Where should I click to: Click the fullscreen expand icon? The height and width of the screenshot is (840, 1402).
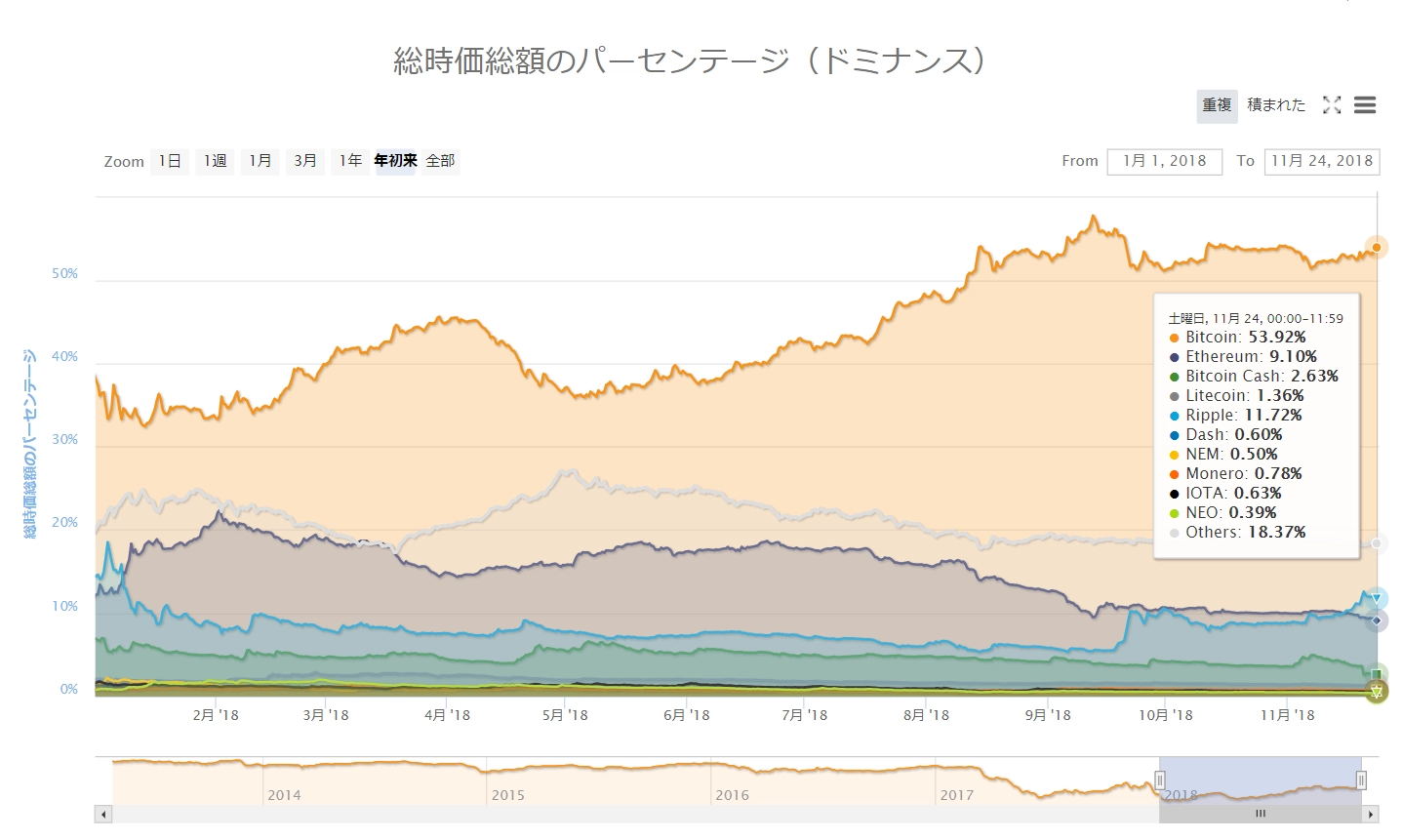point(1332,105)
